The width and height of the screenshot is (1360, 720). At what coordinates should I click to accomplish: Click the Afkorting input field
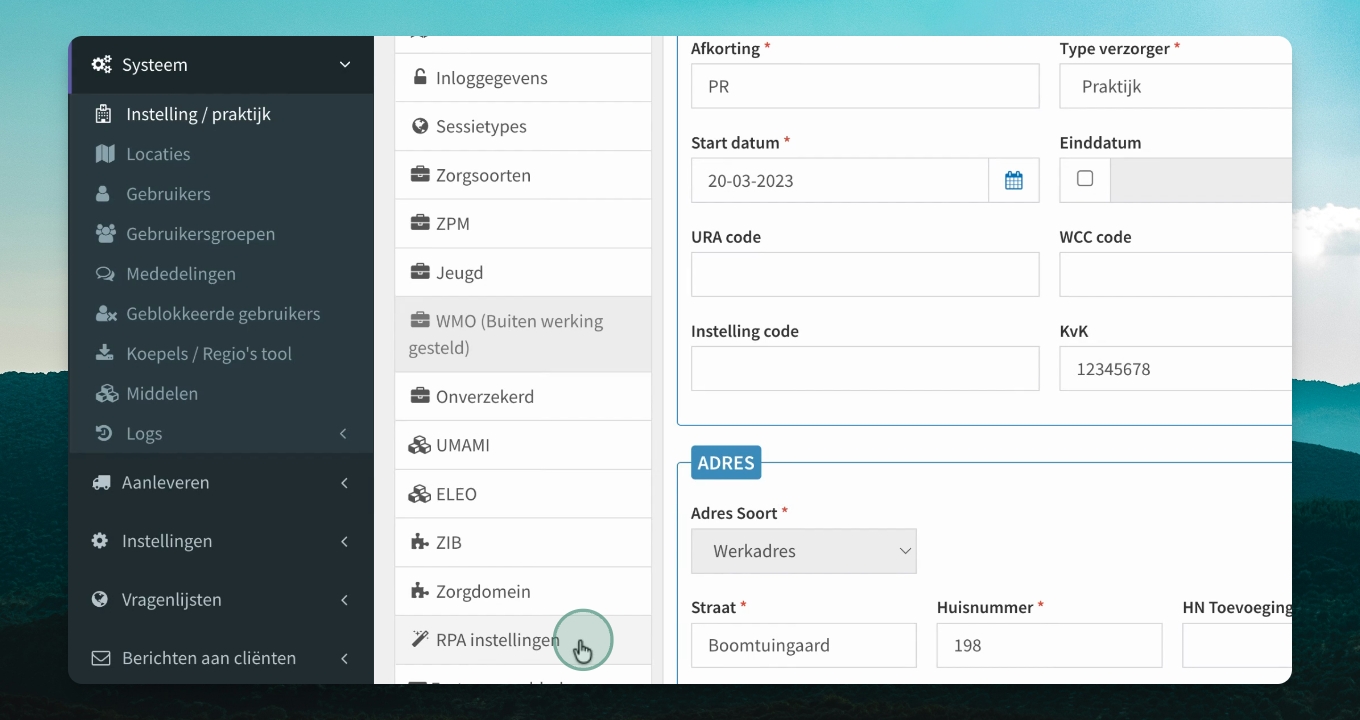coord(865,86)
